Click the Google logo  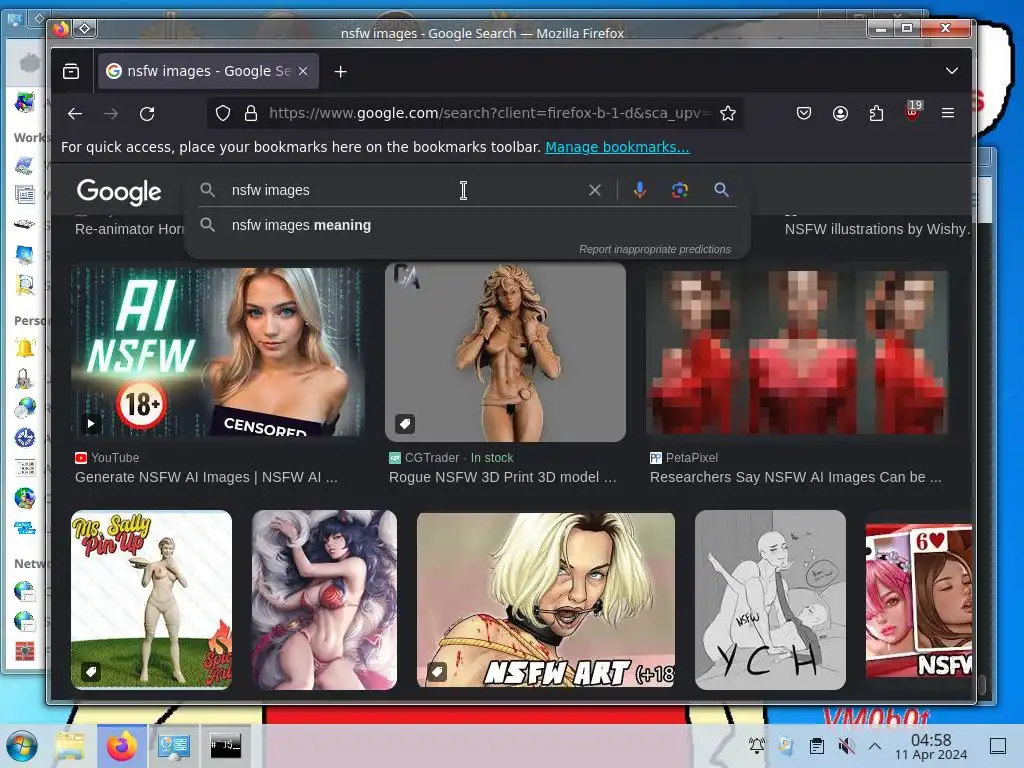tap(119, 191)
